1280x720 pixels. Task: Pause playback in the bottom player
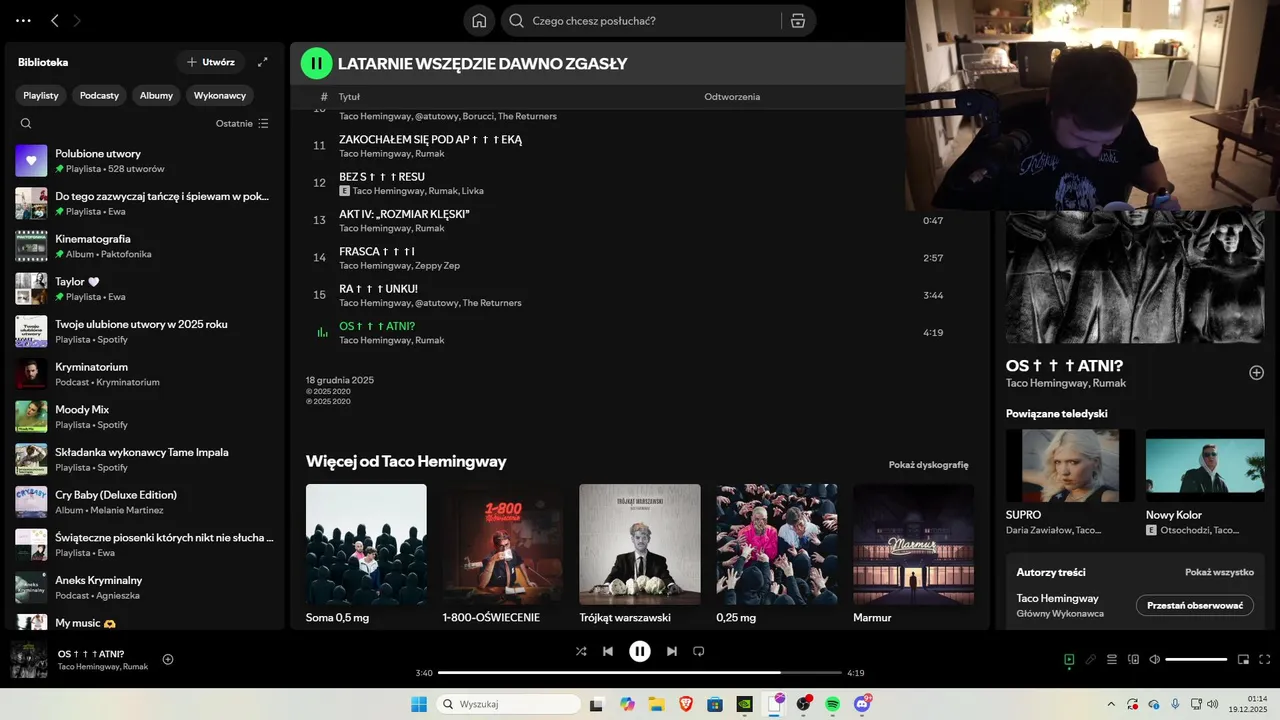(x=640, y=651)
